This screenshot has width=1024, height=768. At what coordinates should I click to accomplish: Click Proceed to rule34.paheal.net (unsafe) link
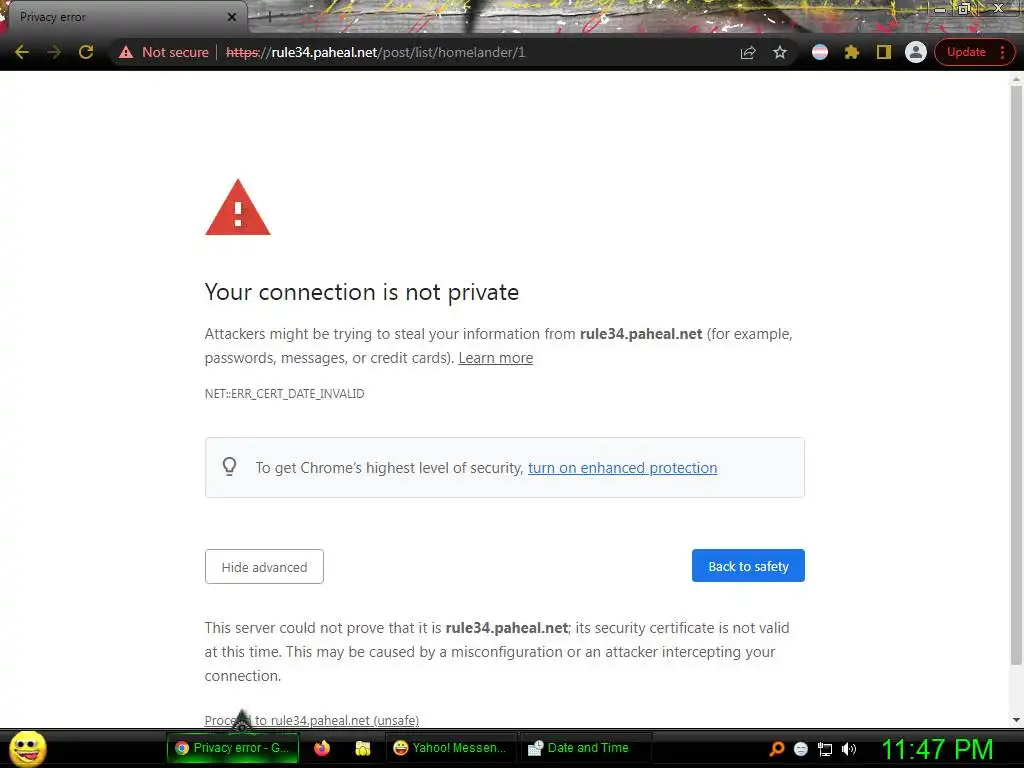tap(312, 720)
